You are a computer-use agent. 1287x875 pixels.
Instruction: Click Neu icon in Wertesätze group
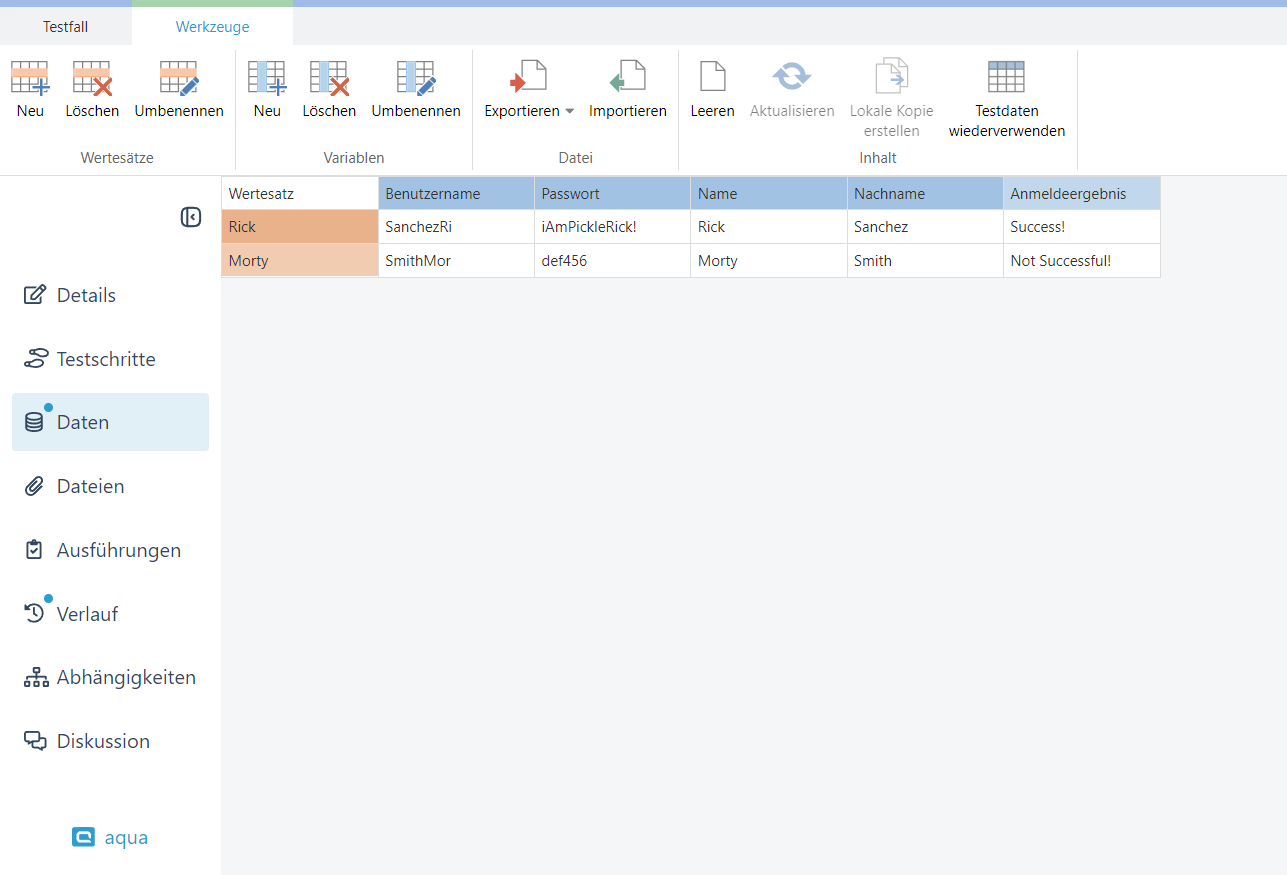tap(30, 78)
